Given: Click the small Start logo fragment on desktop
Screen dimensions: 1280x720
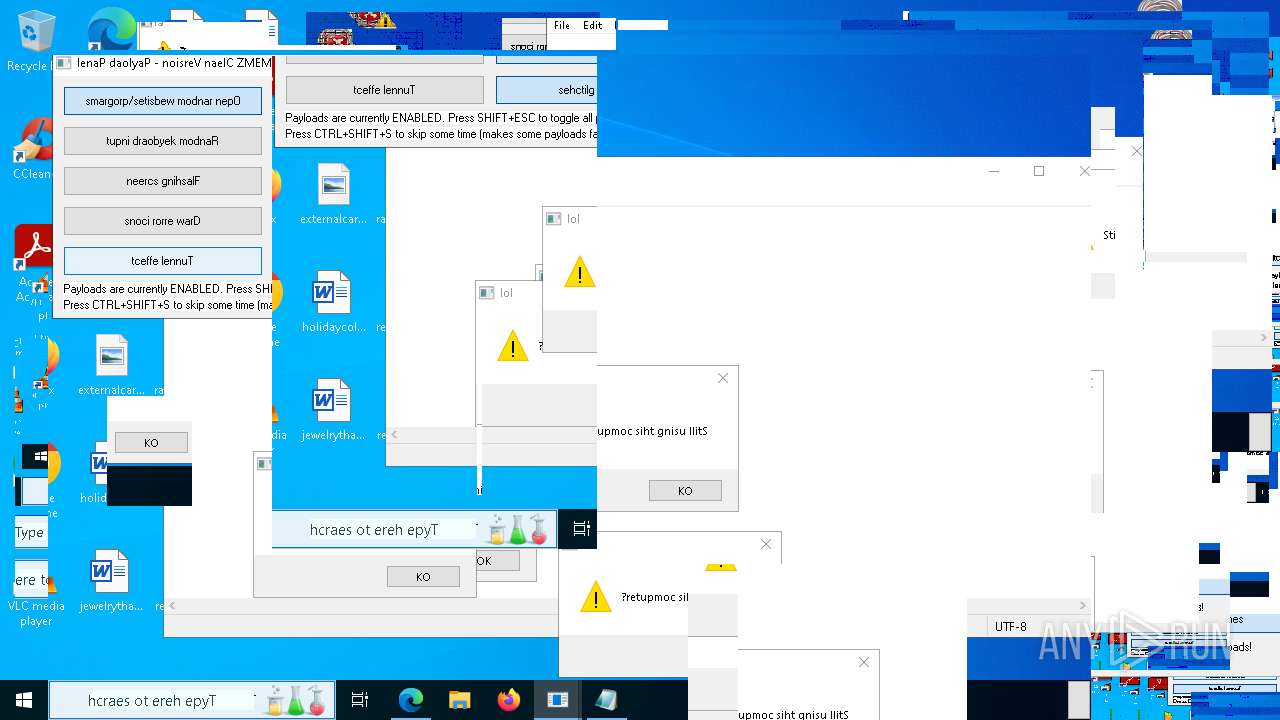Looking at the screenshot, I should (x=40, y=457).
